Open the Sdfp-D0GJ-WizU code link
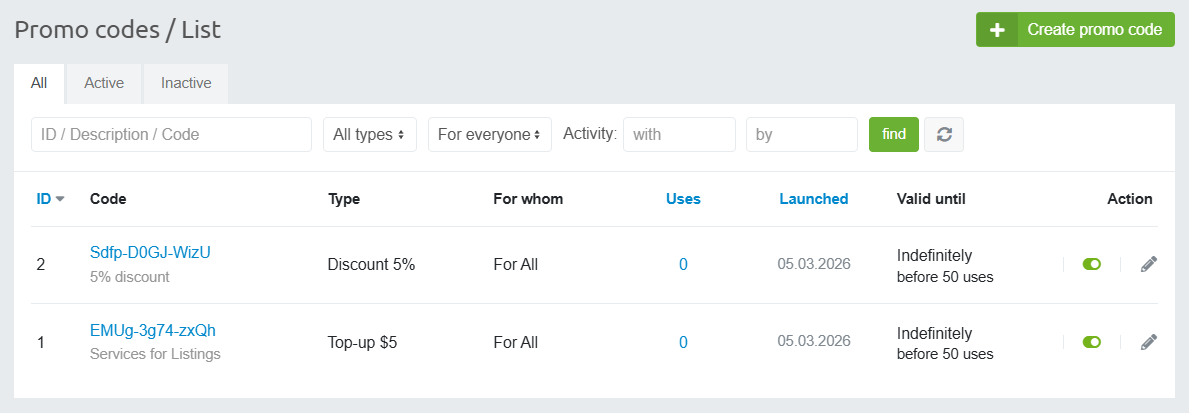Viewport: 1189px width, 413px height. coord(150,252)
